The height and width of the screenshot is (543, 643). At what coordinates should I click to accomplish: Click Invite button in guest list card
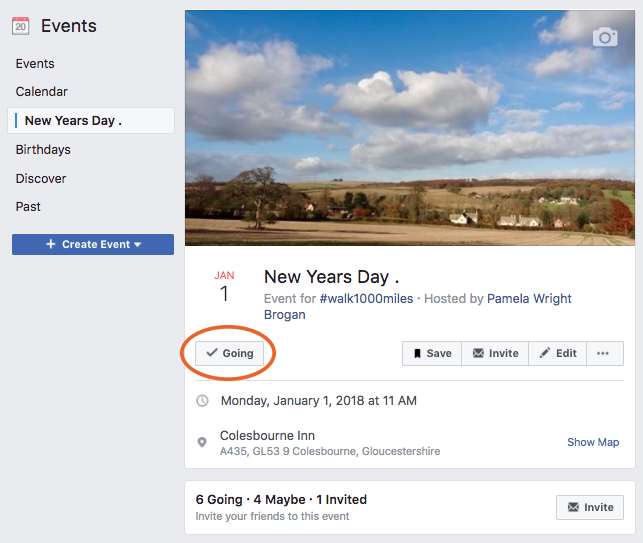point(590,507)
